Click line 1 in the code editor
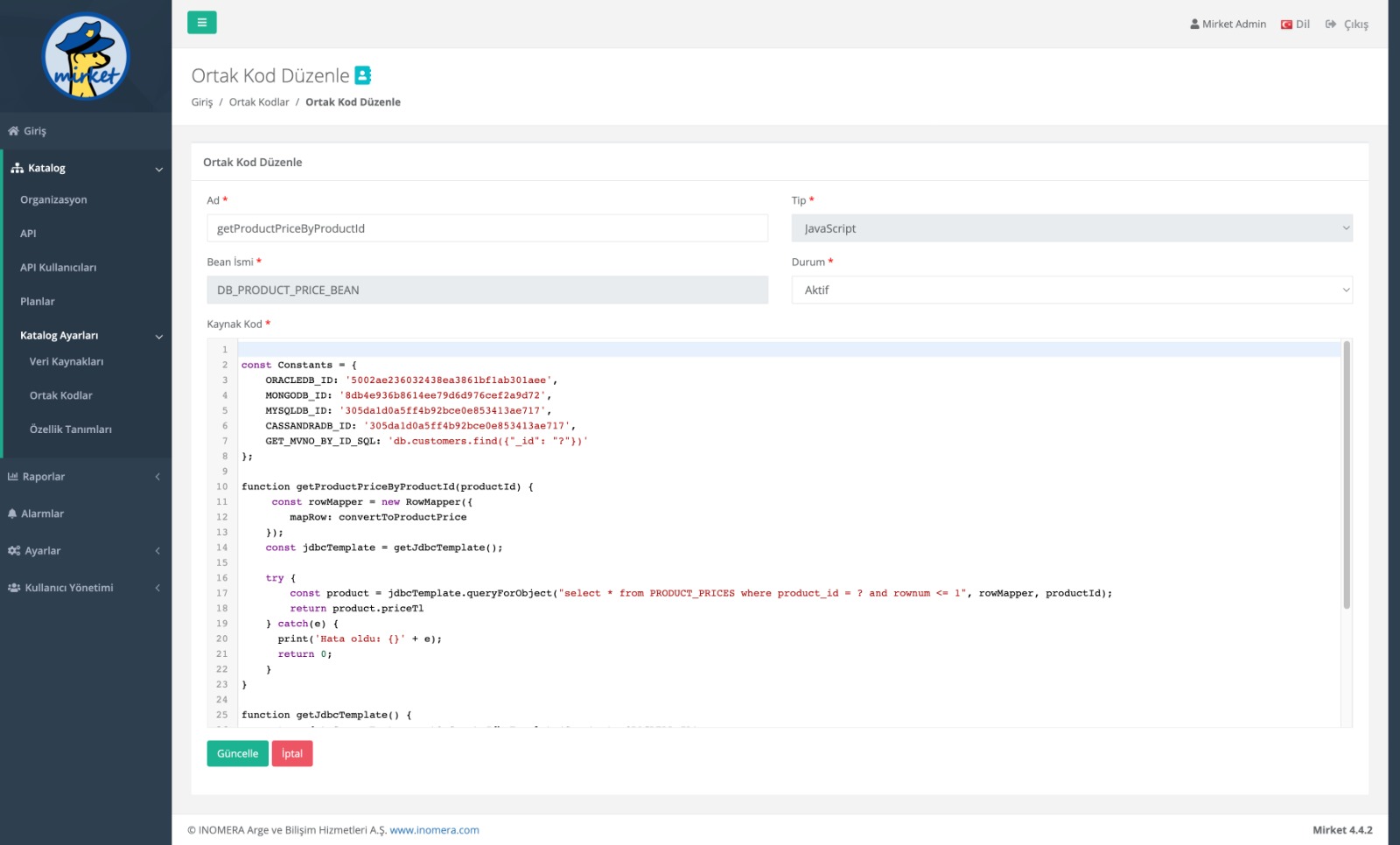The height and width of the screenshot is (845, 1400). [x=788, y=350]
